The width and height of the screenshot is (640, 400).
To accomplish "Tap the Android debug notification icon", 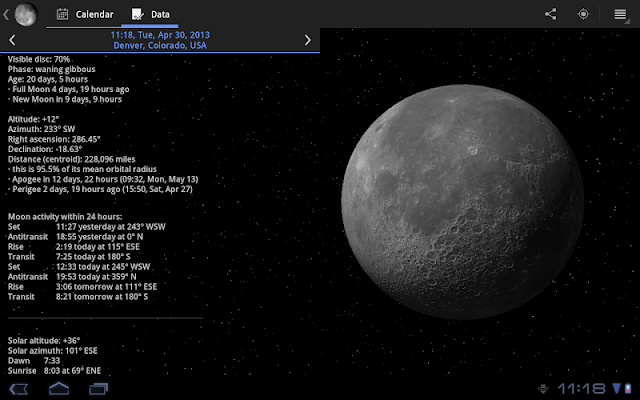I will [543, 389].
